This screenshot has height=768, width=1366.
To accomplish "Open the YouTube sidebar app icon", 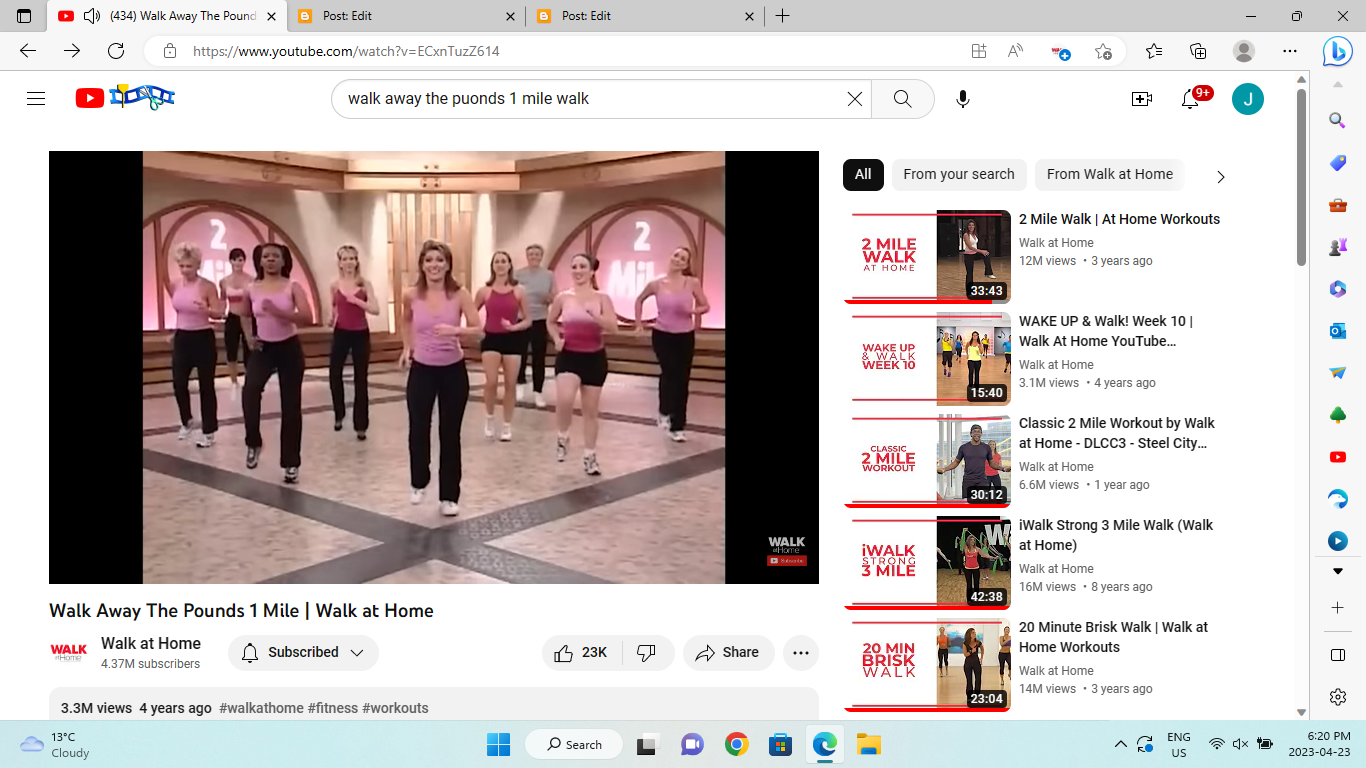I will 1337,457.
